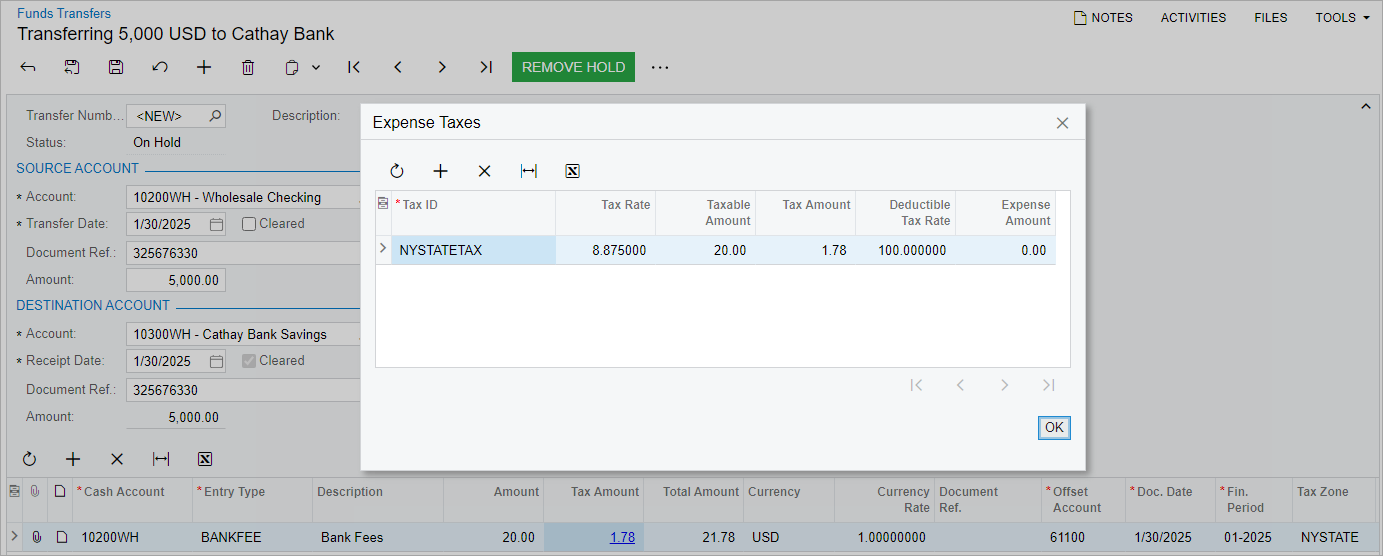Screen dimensions: 1383x556
Task: Export Expense Taxes grid to Excel
Action: pyautogui.click(x=573, y=171)
